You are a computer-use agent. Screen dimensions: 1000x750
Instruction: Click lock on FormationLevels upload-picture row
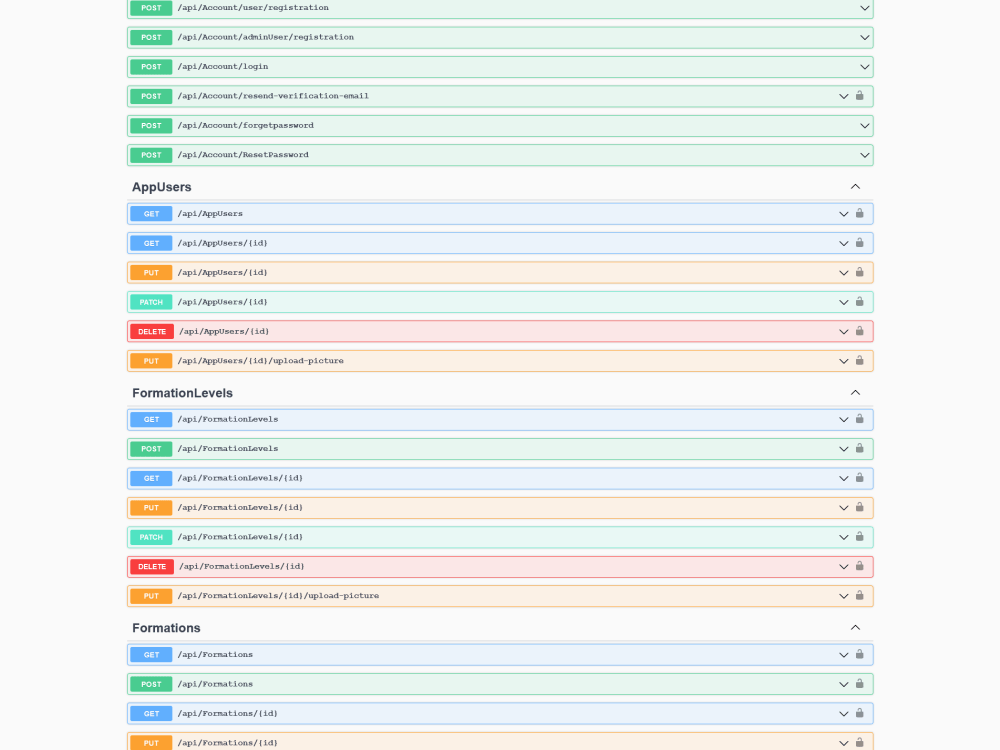(x=859, y=594)
